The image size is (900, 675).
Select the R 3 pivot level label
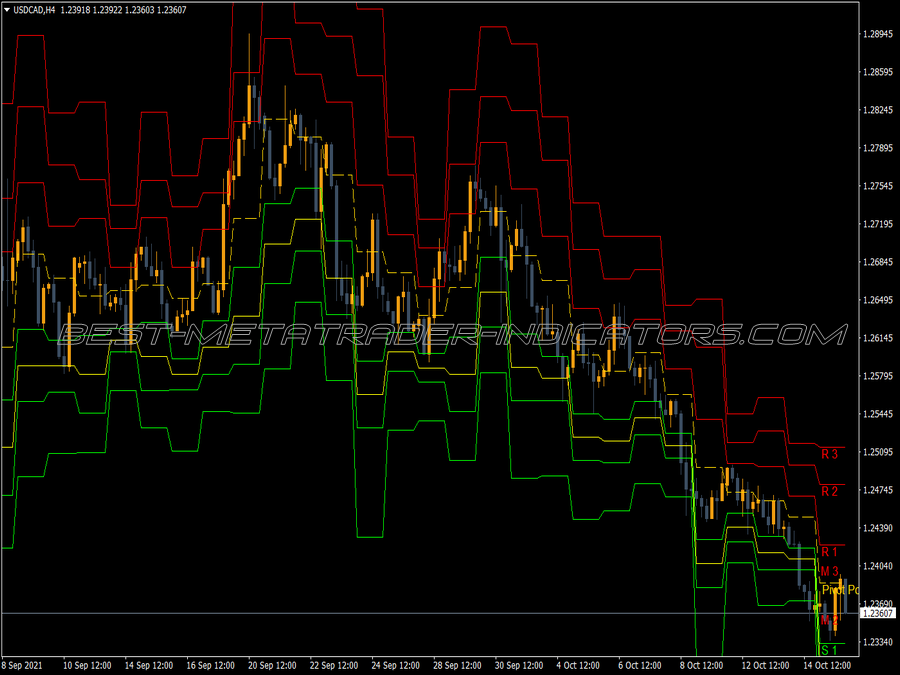[x=829, y=454]
